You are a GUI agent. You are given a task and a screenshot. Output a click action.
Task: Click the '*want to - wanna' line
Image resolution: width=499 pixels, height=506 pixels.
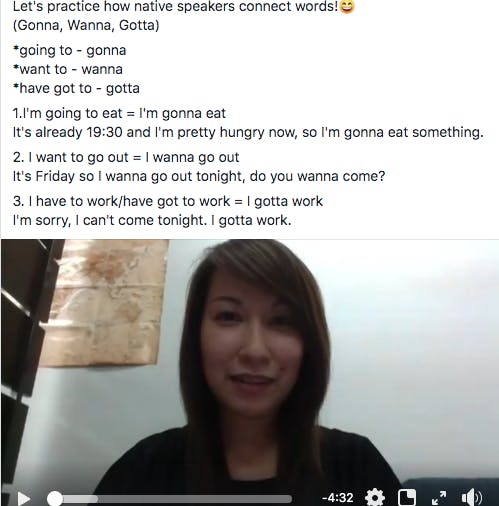pyautogui.click(x=68, y=69)
